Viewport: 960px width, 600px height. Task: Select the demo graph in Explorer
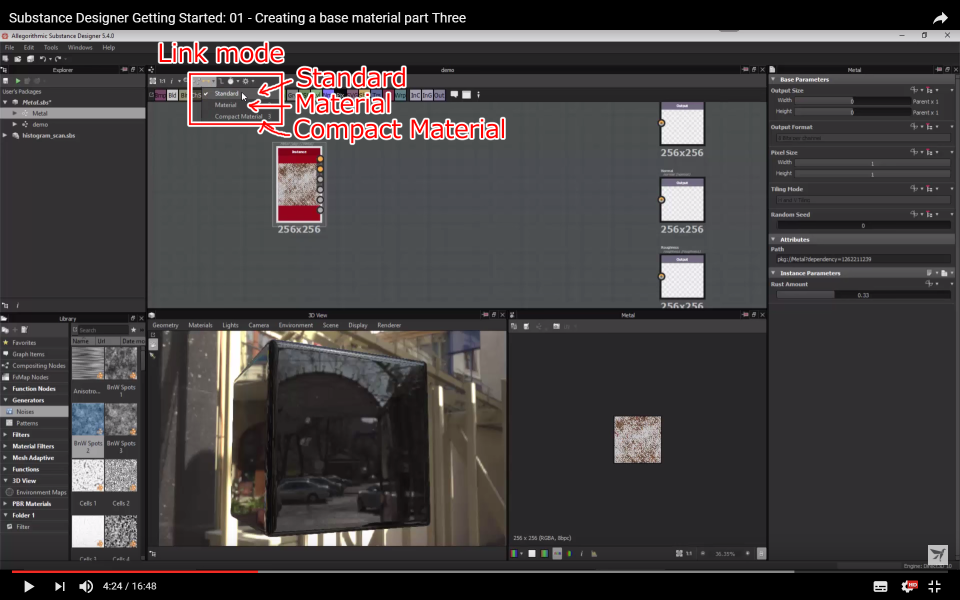[40, 124]
